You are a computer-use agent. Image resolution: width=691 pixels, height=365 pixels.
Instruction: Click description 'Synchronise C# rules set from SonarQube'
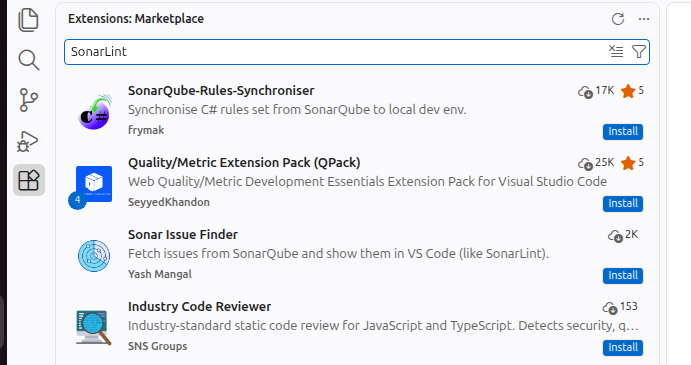pos(297,110)
